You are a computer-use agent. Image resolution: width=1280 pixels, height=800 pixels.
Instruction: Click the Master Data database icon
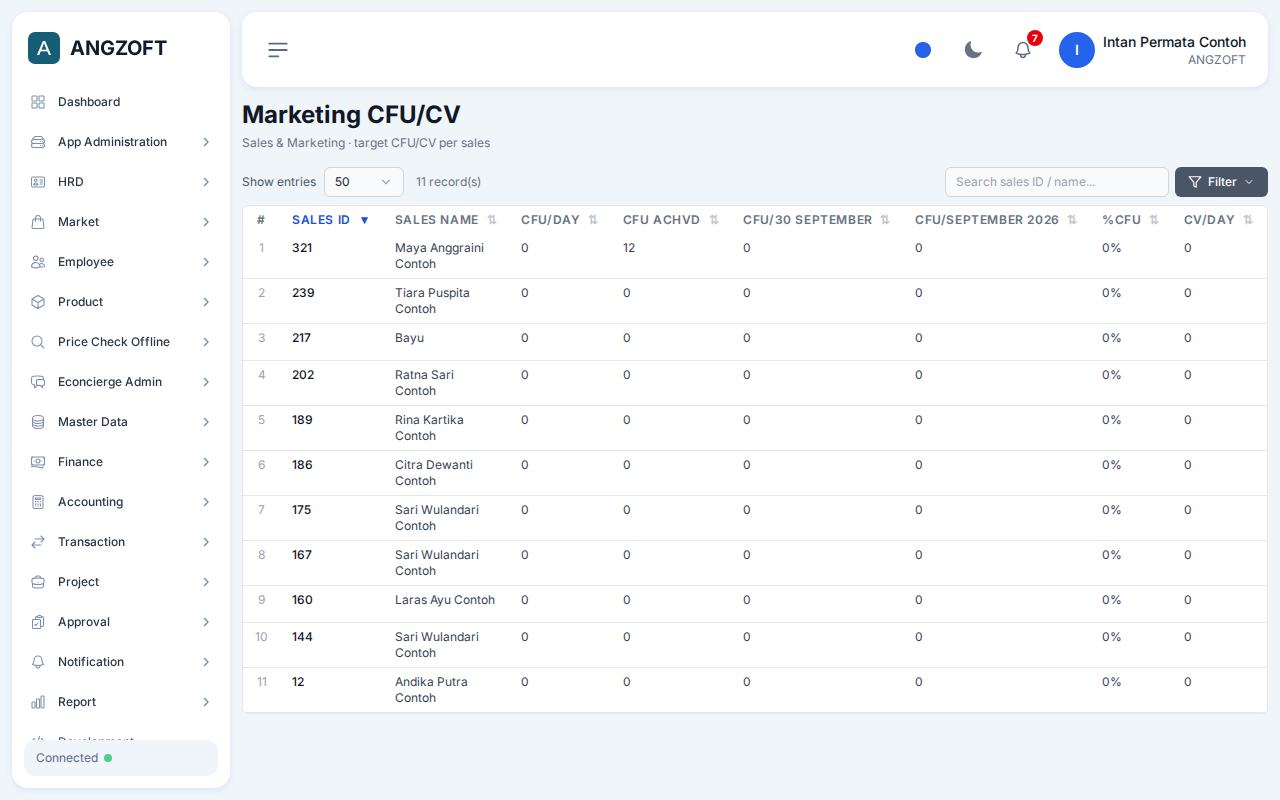38,422
